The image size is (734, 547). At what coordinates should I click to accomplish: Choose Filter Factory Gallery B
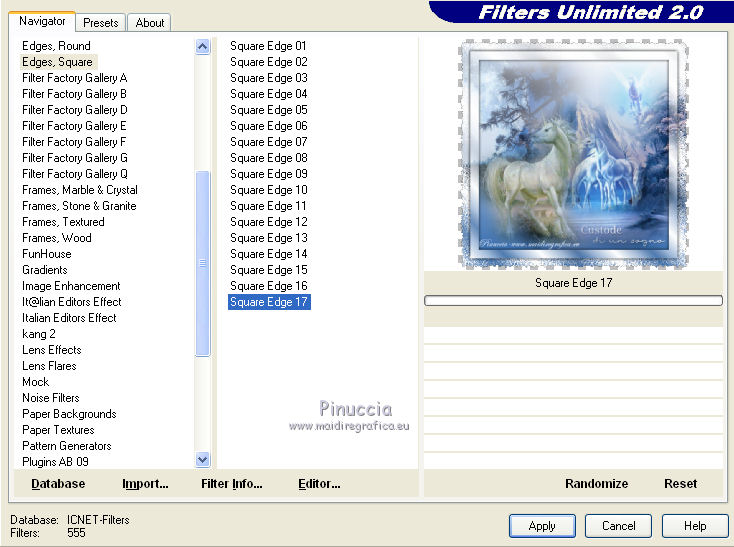tap(74, 94)
